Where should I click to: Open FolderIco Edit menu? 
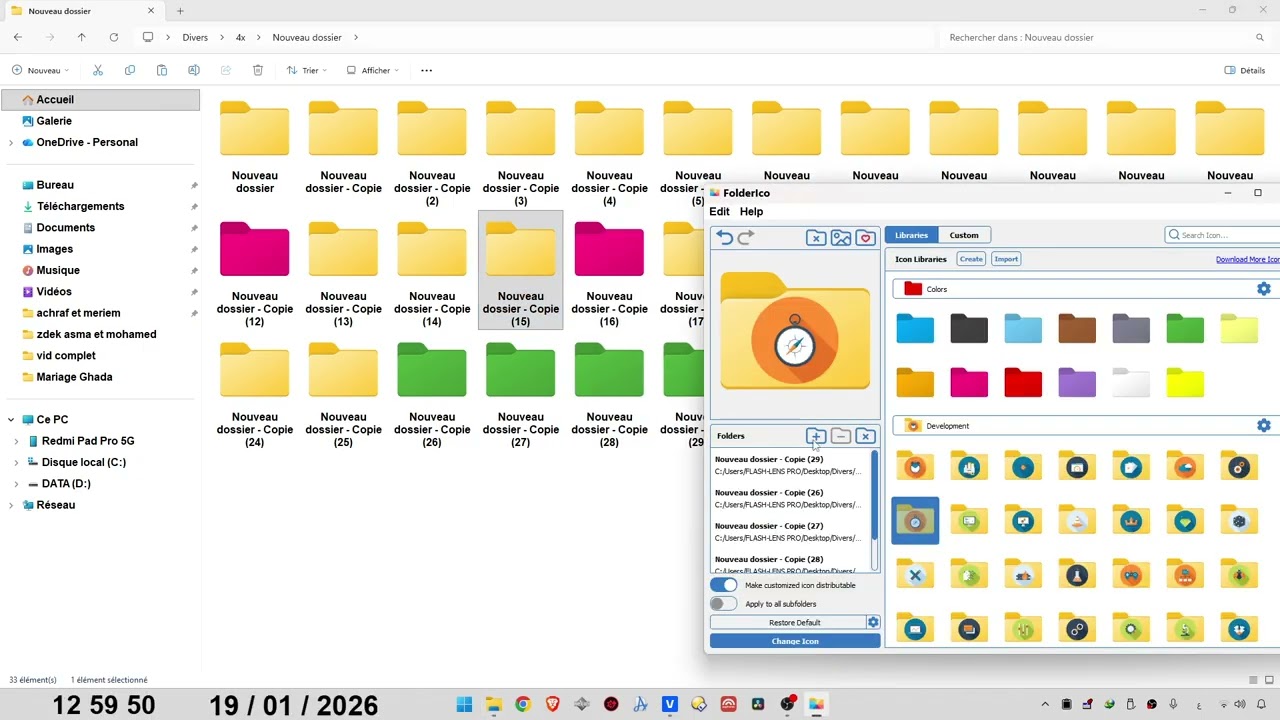pos(719,212)
